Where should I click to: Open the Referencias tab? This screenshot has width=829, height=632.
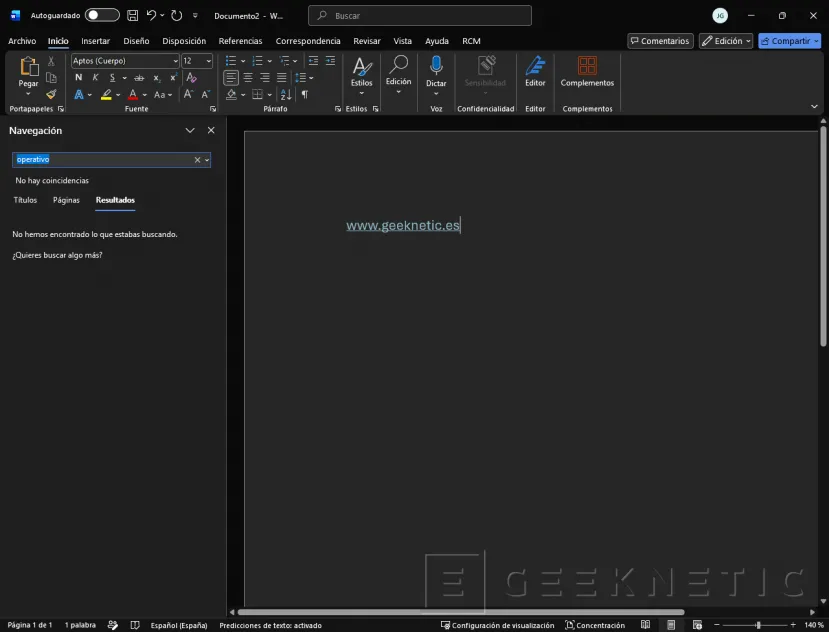(241, 41)
